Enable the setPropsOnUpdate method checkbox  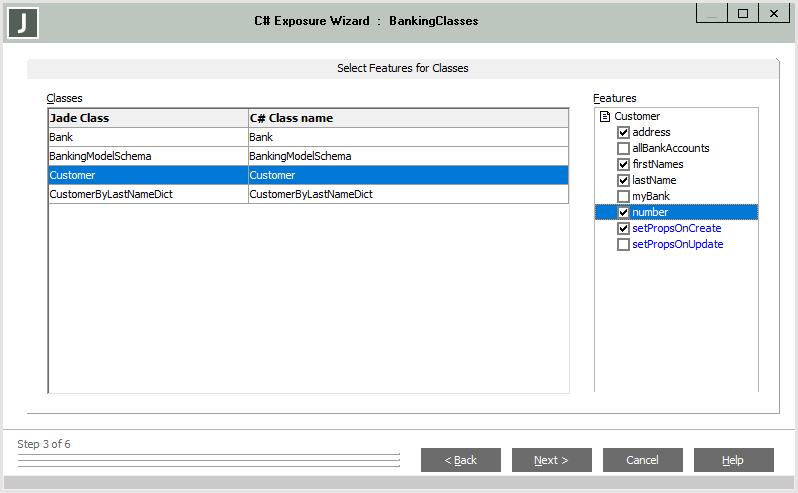pos(623,244)
